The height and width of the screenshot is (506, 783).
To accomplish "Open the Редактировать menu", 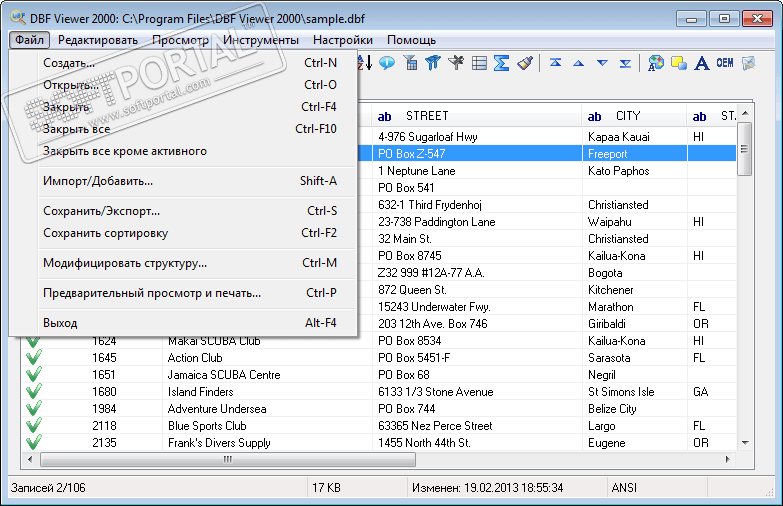I will click(98, 40).
